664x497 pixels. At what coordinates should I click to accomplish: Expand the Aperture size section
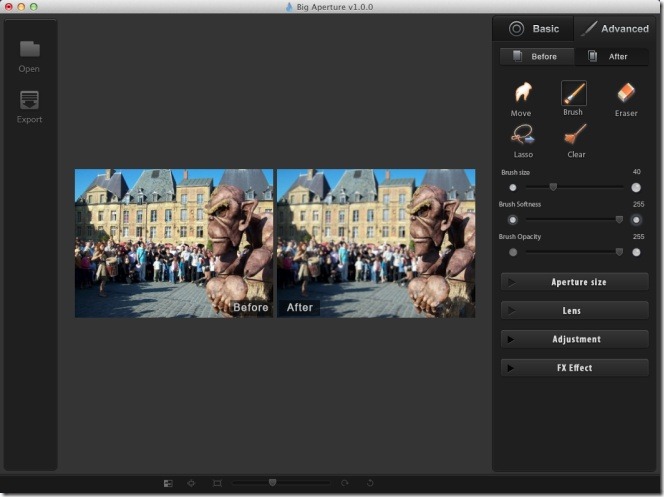click(x=574, y=282)
